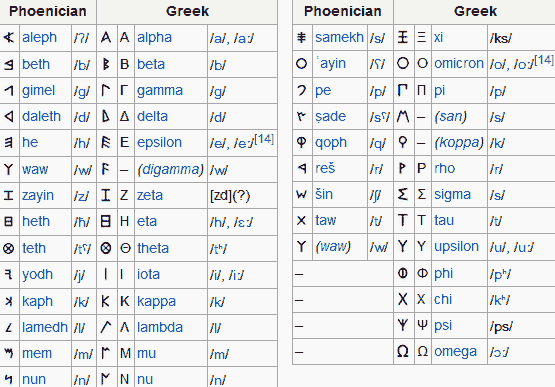Viewport: 555px width, 387px height.
Task: Open the sigma link
Action: click(x=452, y=194)
